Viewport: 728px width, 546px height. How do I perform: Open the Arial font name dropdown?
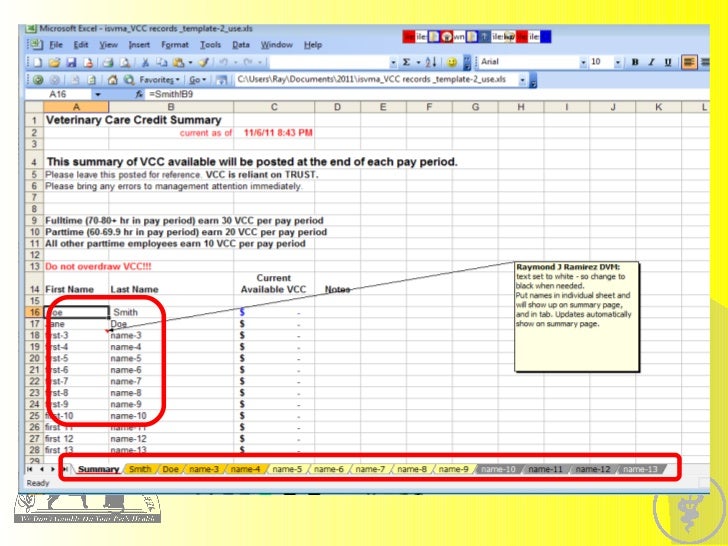pyautogui.click(x=583, y=62)
